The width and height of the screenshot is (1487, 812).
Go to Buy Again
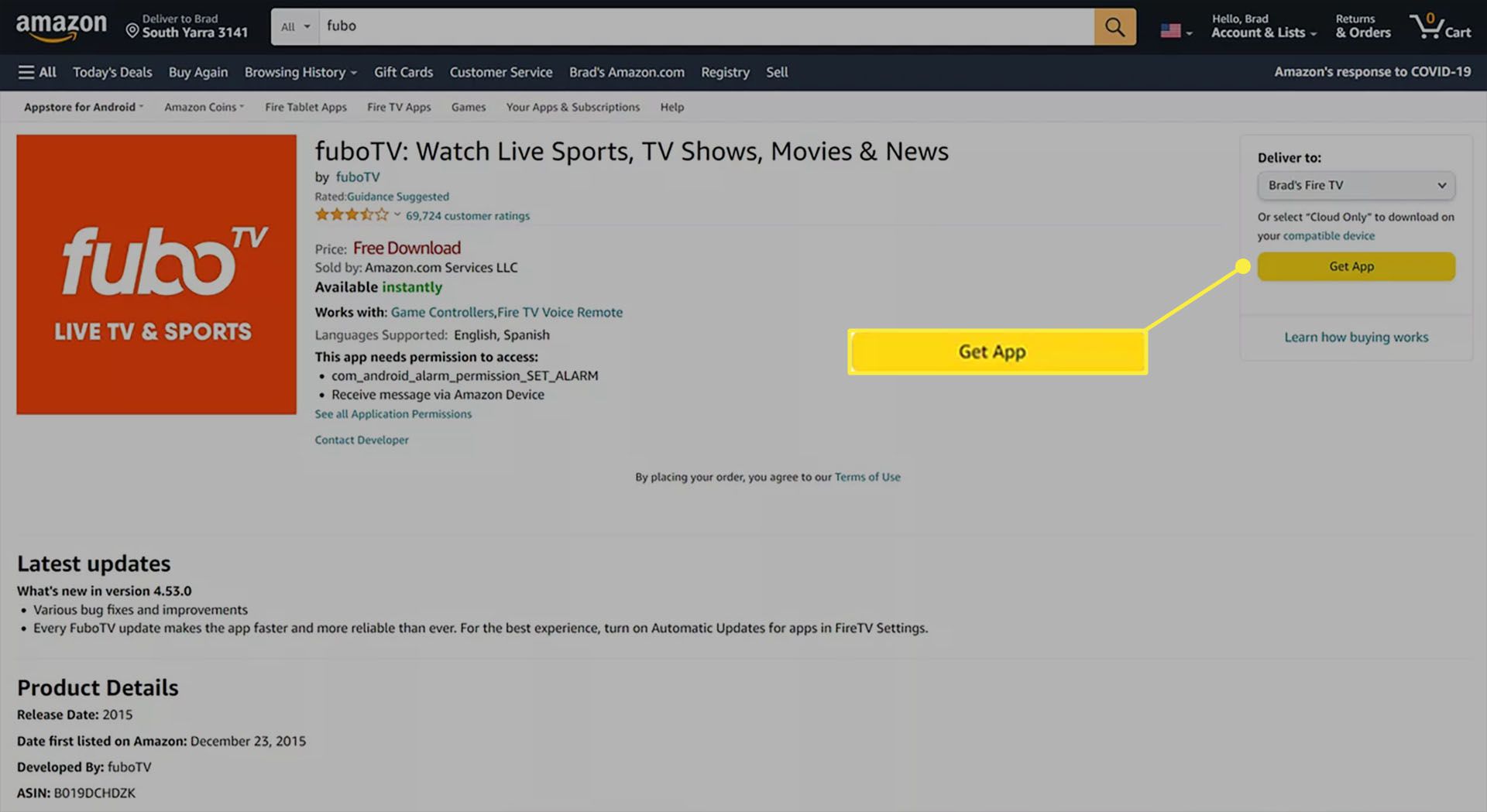coord(198,72)
